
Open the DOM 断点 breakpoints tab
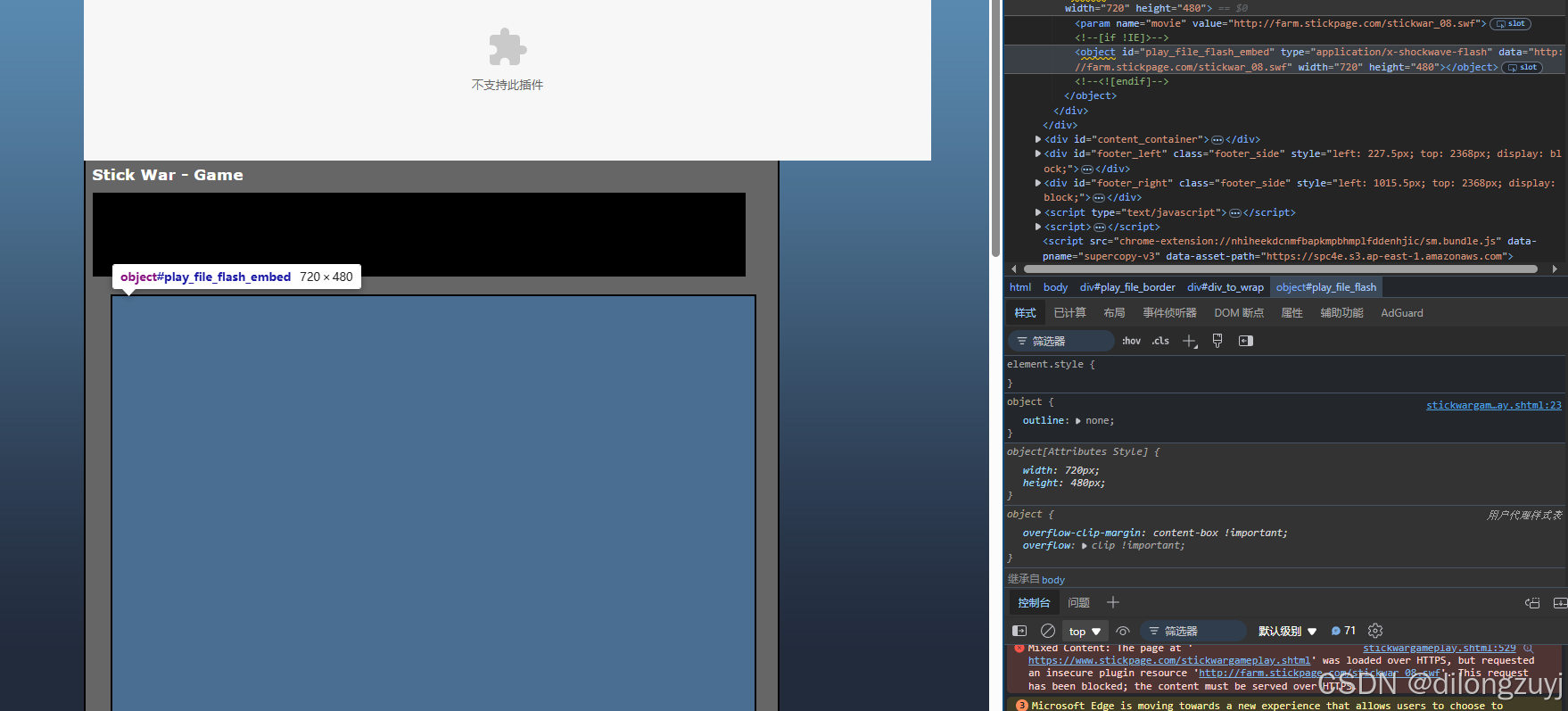tap(1239, 313)
